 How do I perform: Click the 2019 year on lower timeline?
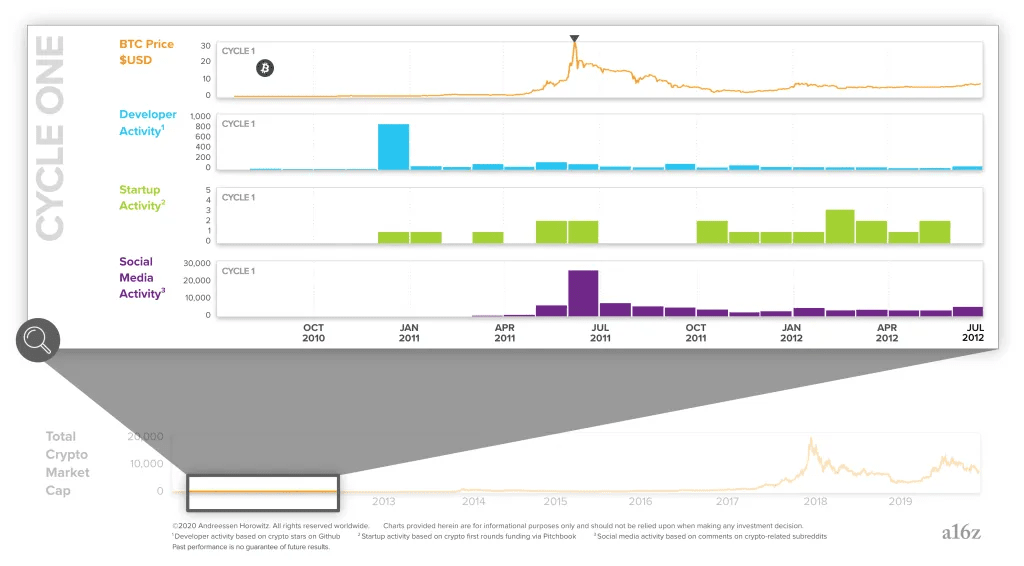point(900,501)
